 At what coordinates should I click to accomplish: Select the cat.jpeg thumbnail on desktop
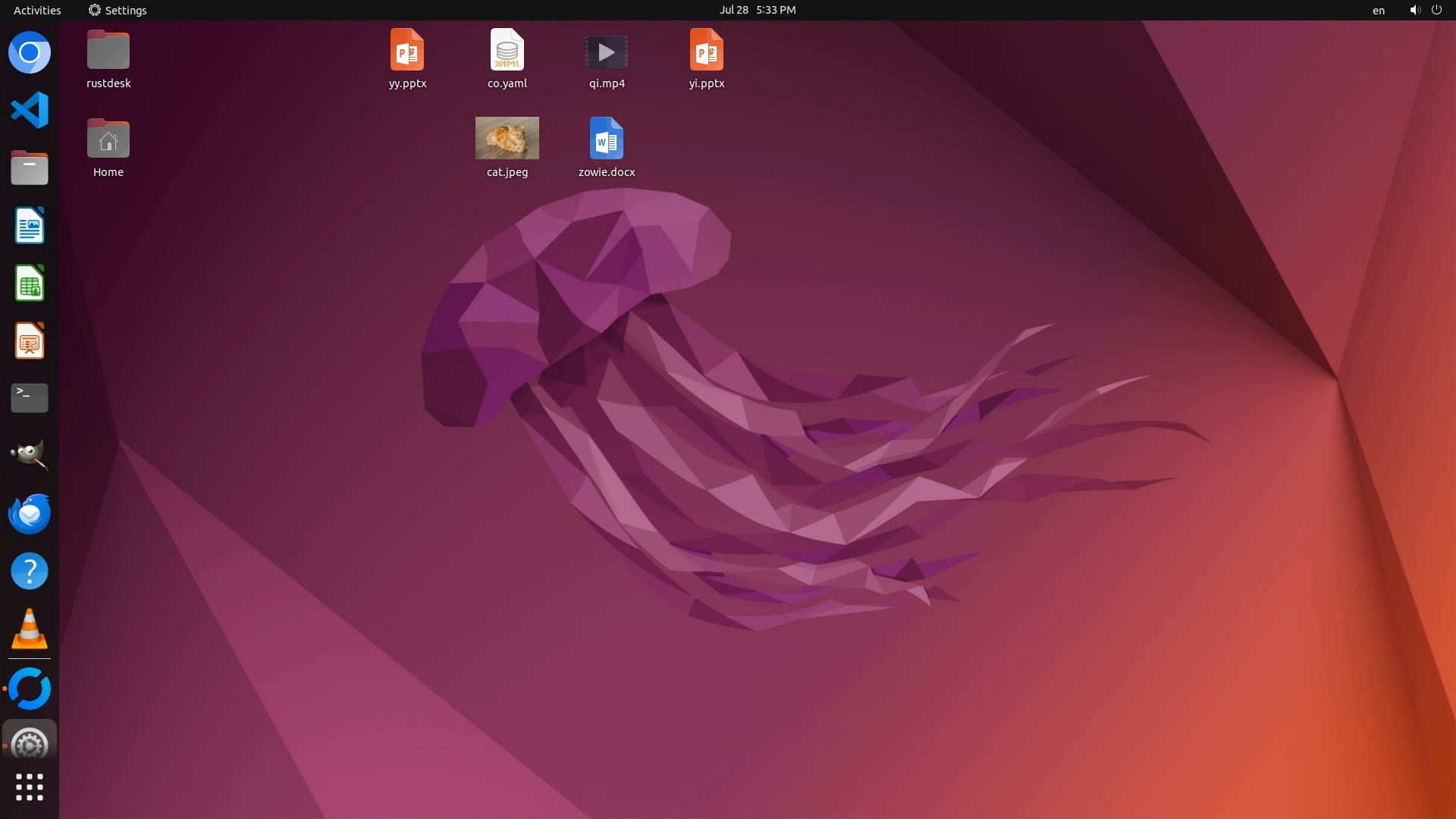(507, 138)
